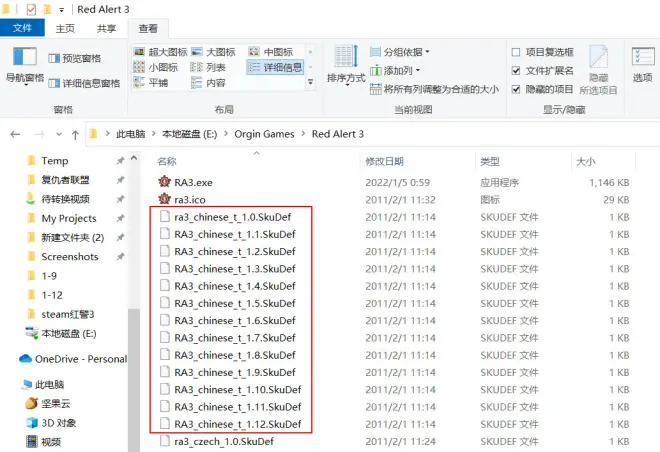The image size is (660, 452).
Task: Select 超大图标 extra large icons view
Action: point(162,52)
